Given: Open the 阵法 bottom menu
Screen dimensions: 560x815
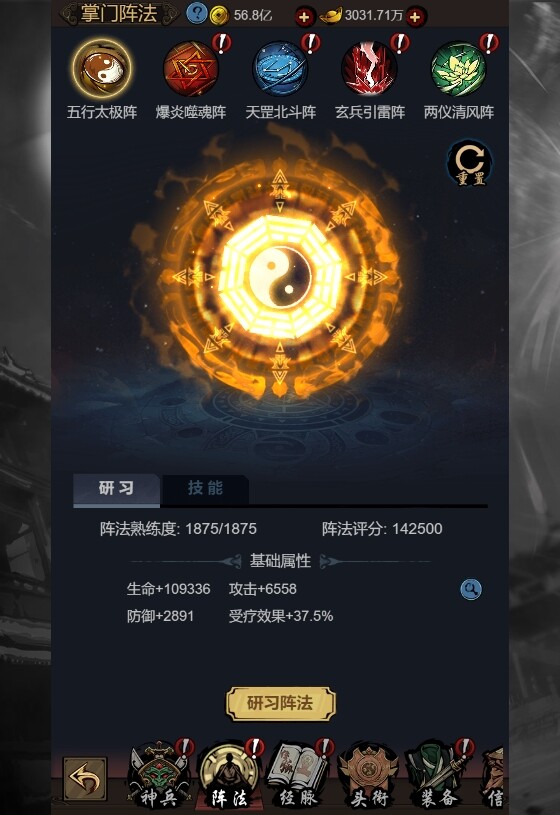Looking at the screenshot, I should (x=229, y=775).
